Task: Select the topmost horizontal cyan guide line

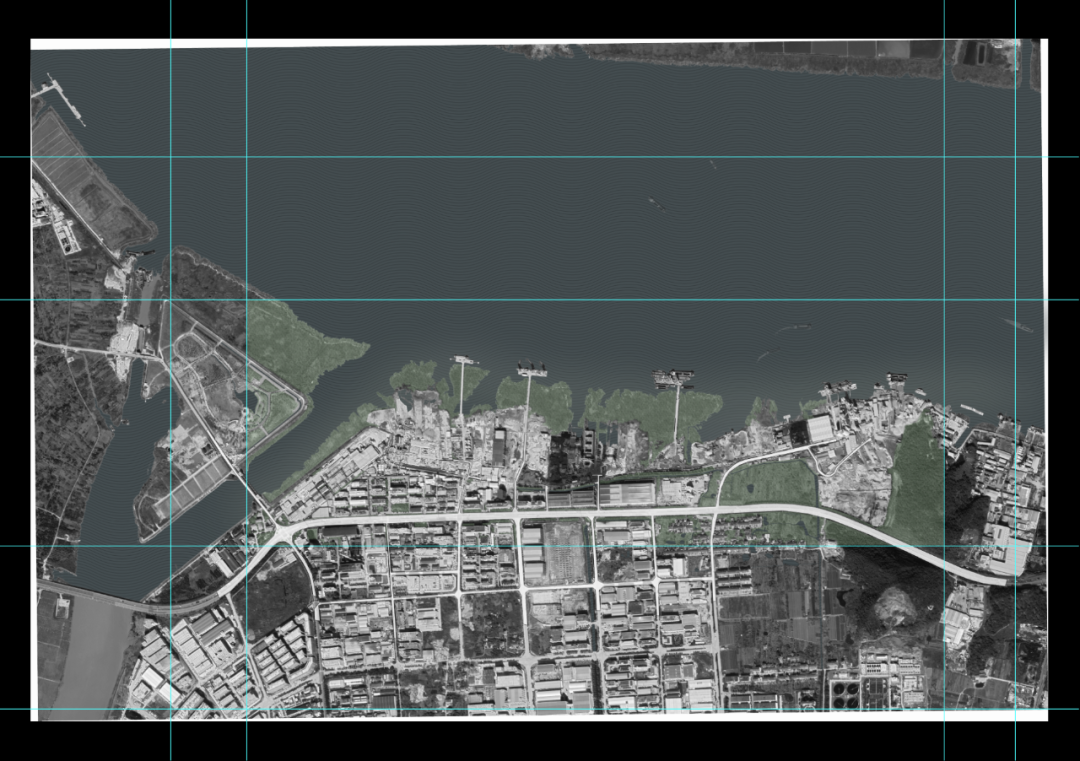Action: point(540,157)
